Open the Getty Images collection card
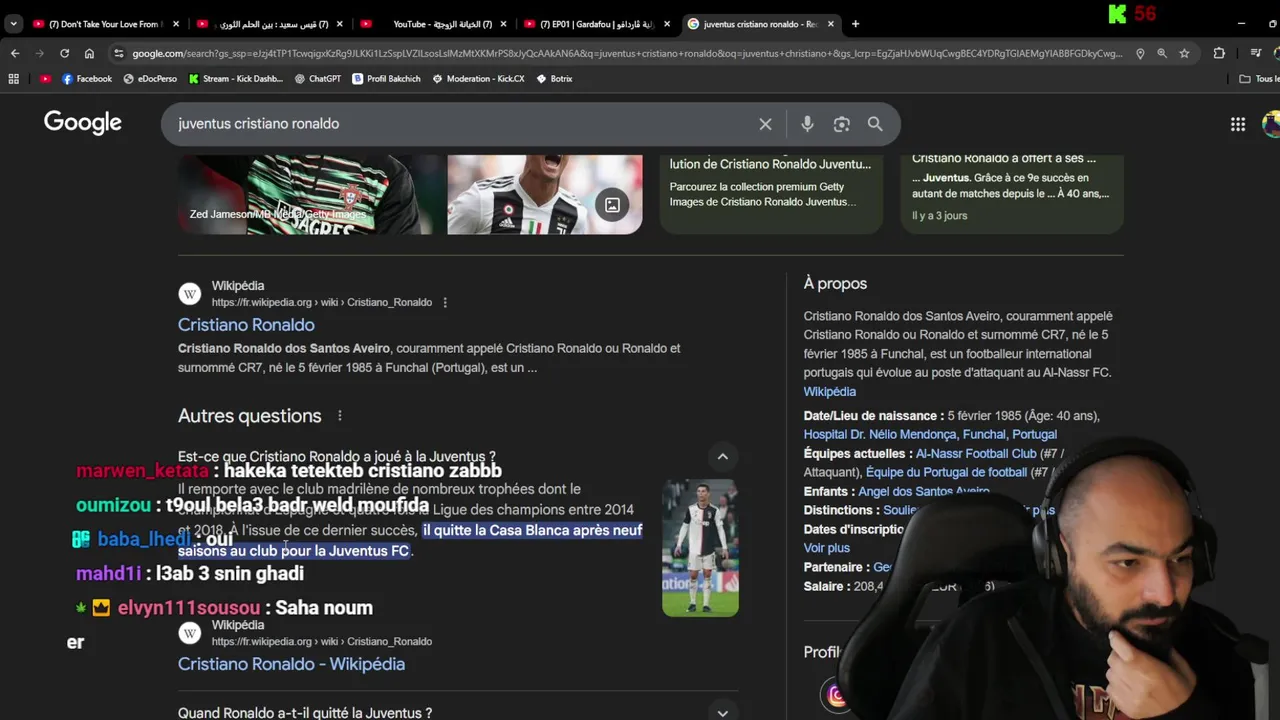The image size is (1280, 720). [x=771, y=194]
